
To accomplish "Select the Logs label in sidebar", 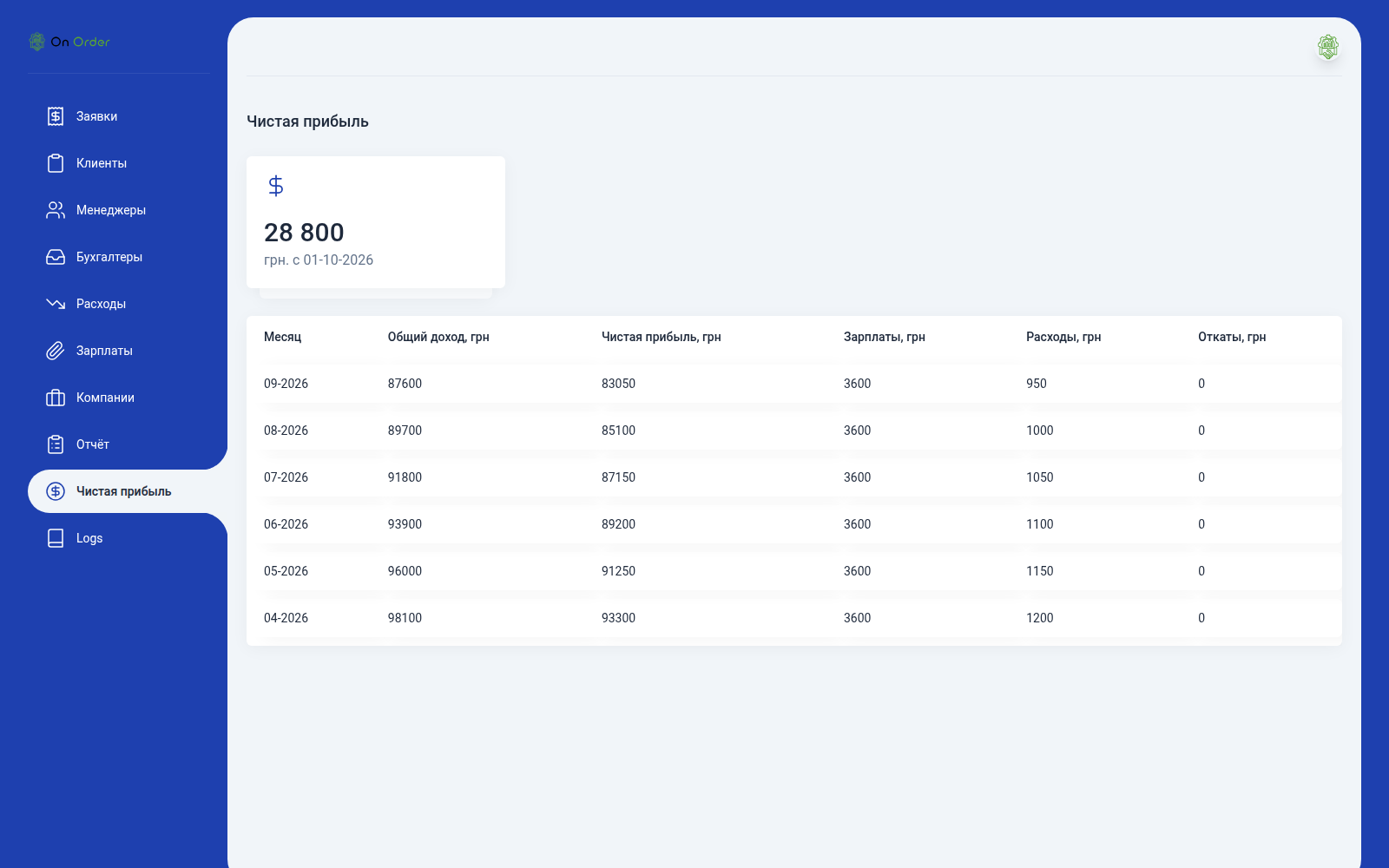I will tap(89, 538).
